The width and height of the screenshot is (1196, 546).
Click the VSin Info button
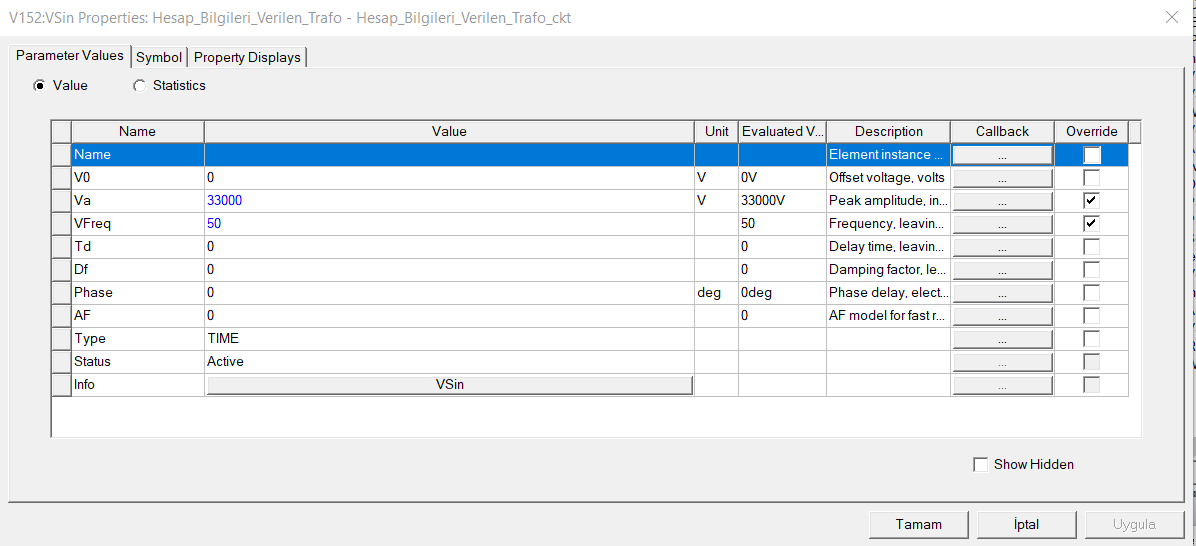click(449, 385)
